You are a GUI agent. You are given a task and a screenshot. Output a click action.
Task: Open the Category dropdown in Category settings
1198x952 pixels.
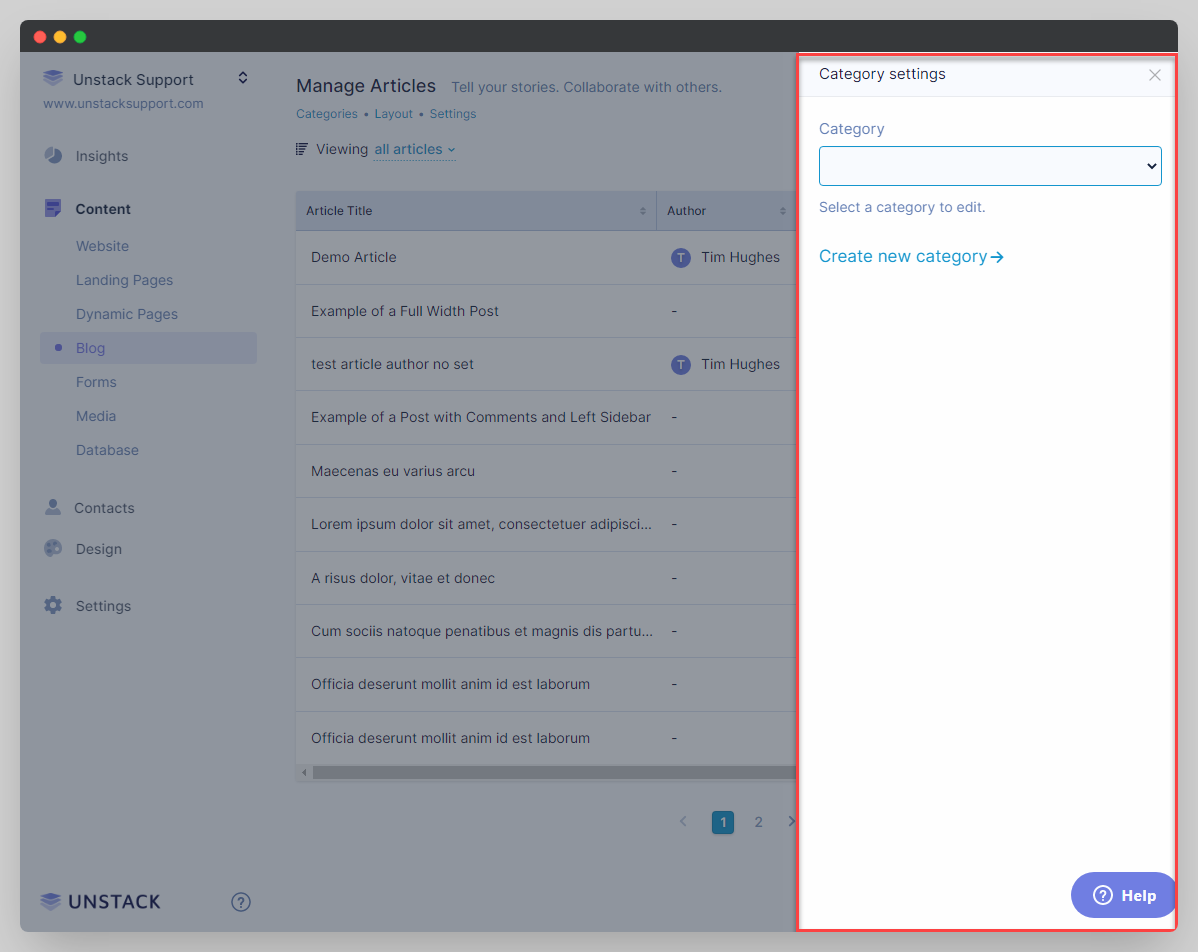(x=989, y=165)
